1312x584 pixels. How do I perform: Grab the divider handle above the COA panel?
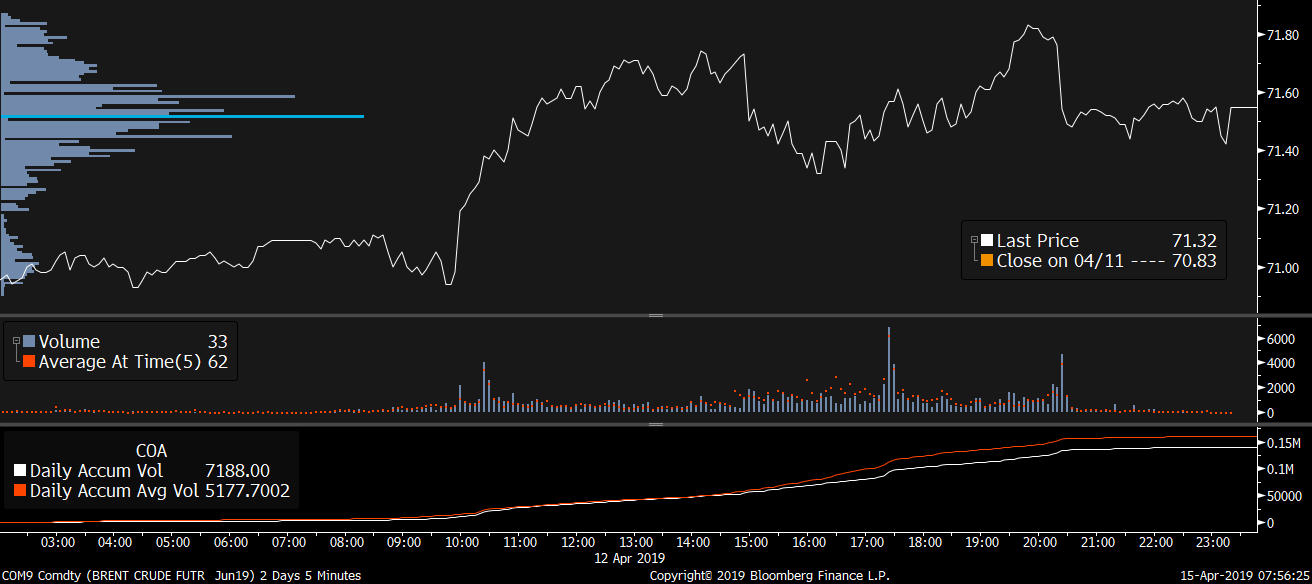click(656, 424)
